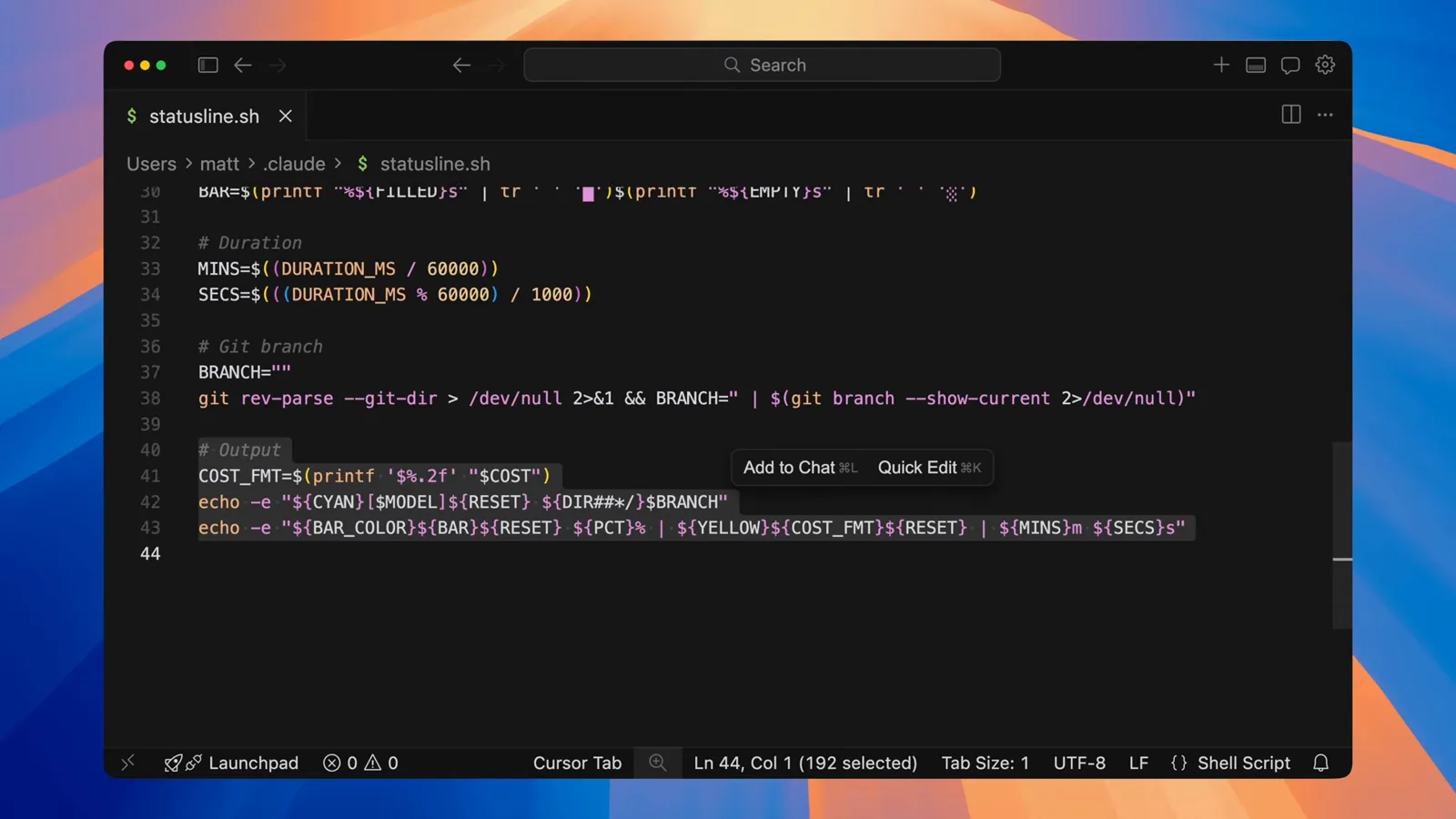The height and width of the screenshot is (819, 1456).
Task: Click the command center Search field
Action: pos(762,65)
